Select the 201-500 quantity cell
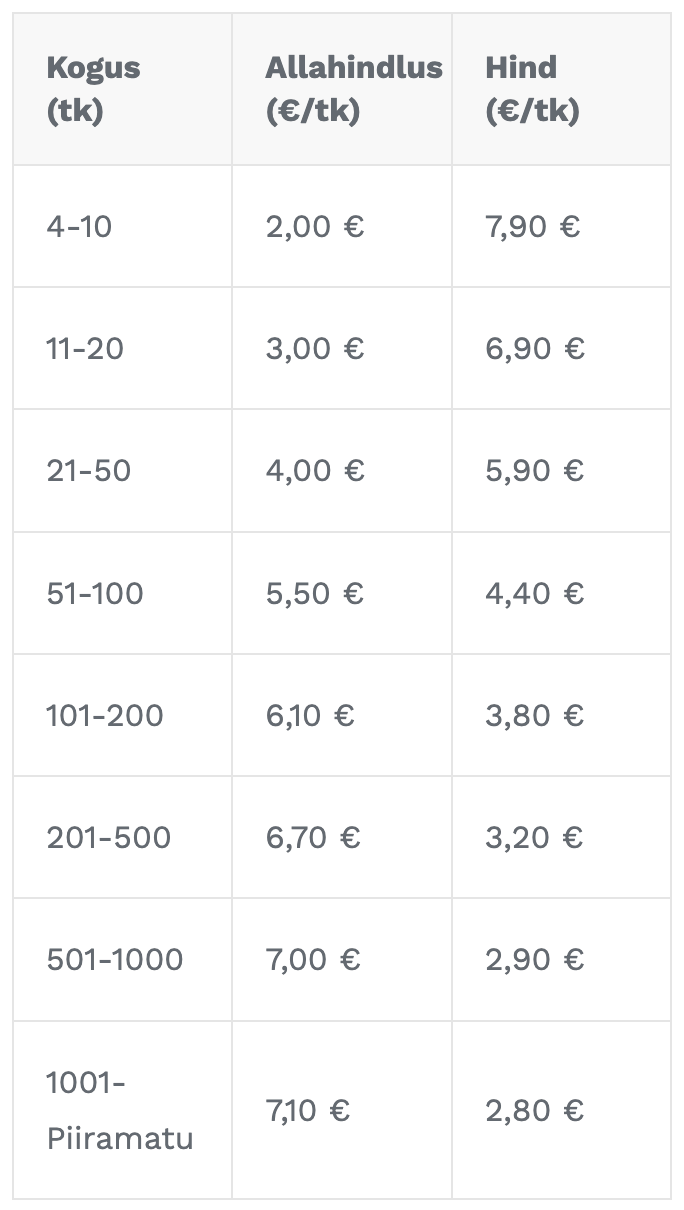684x1210 pixels. (x=108, y=837)
